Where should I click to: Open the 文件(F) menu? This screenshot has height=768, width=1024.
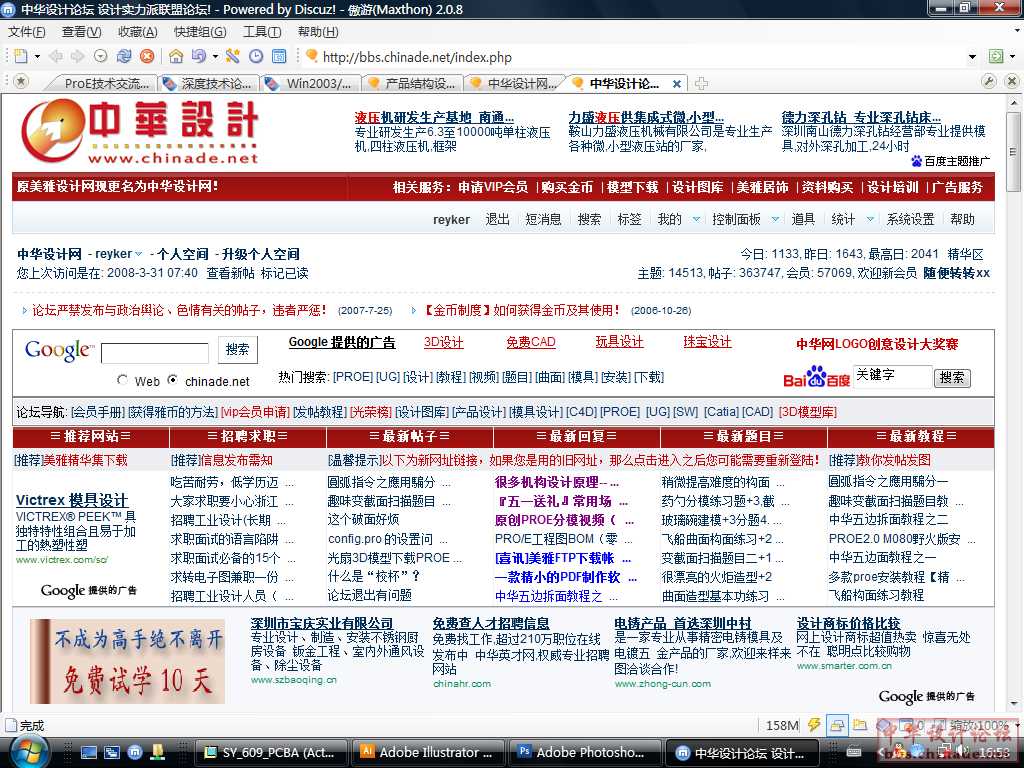coord(26,31)
